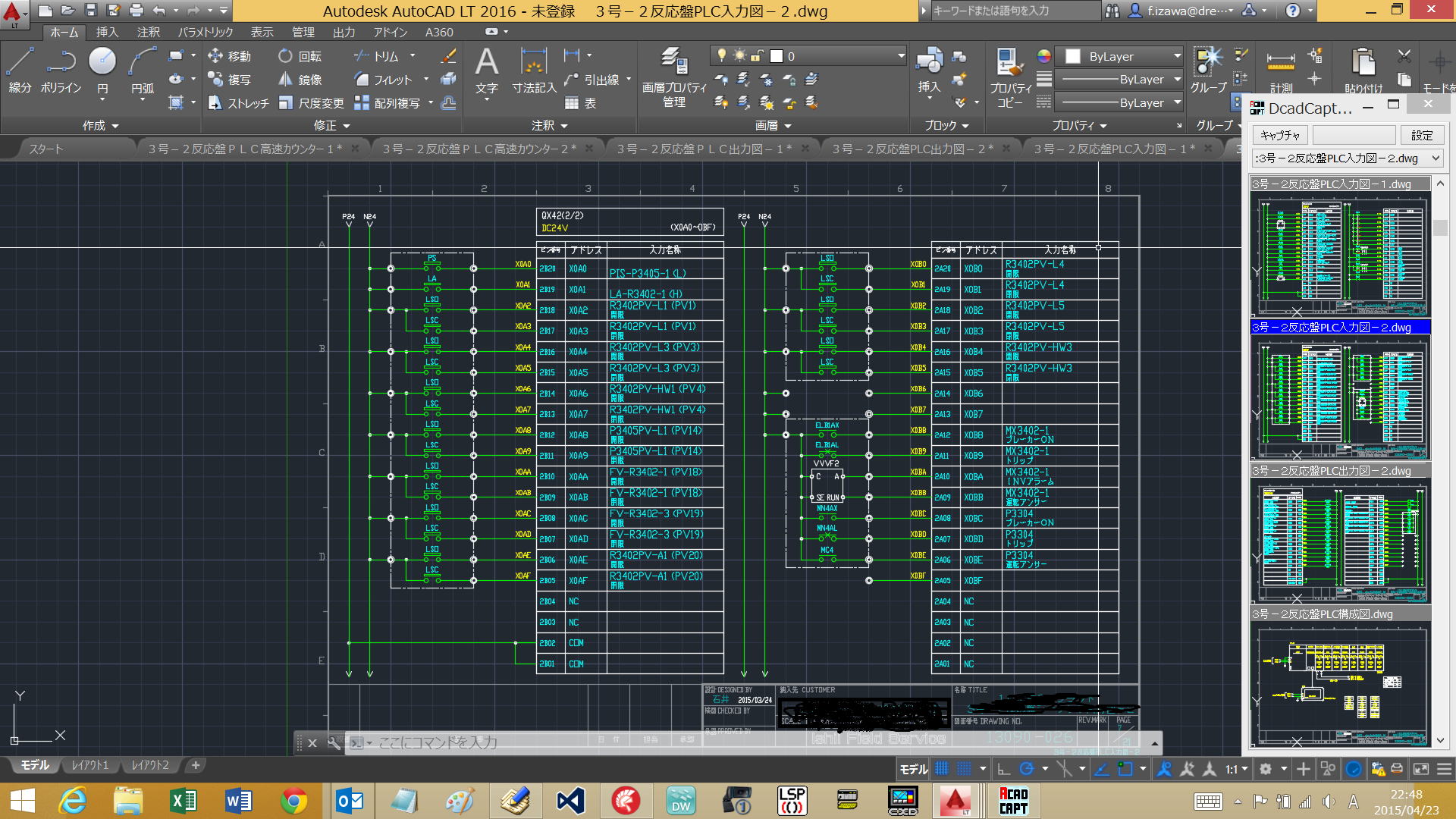Click the キャプチャ button
The height and width of the screenshot is (819, 1456).
(x=1280, y=135)
